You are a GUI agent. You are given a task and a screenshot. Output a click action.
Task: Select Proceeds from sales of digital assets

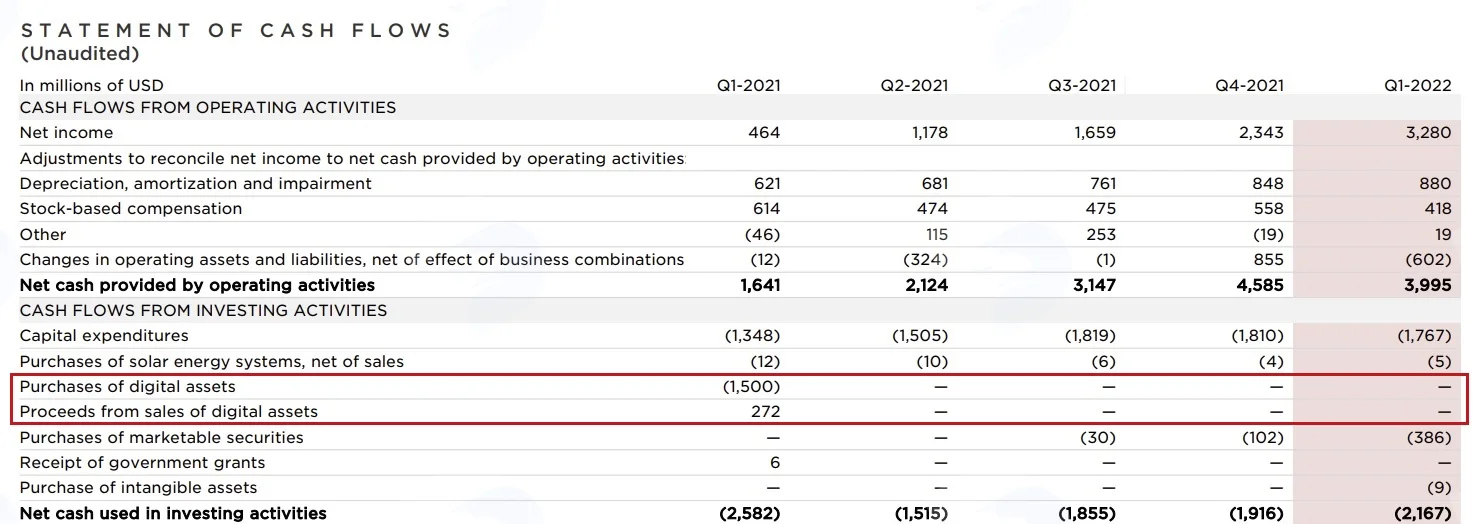click(x=169, y=412)
